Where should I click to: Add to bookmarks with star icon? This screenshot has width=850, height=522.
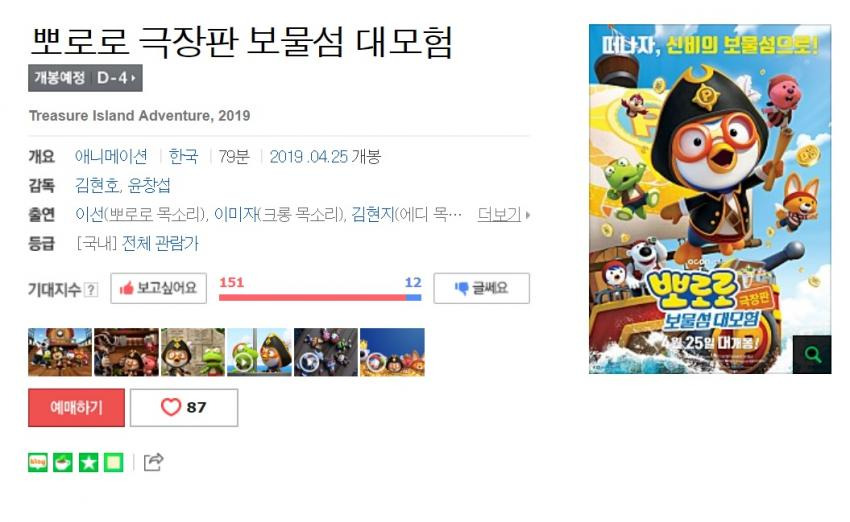coord(88,462)
